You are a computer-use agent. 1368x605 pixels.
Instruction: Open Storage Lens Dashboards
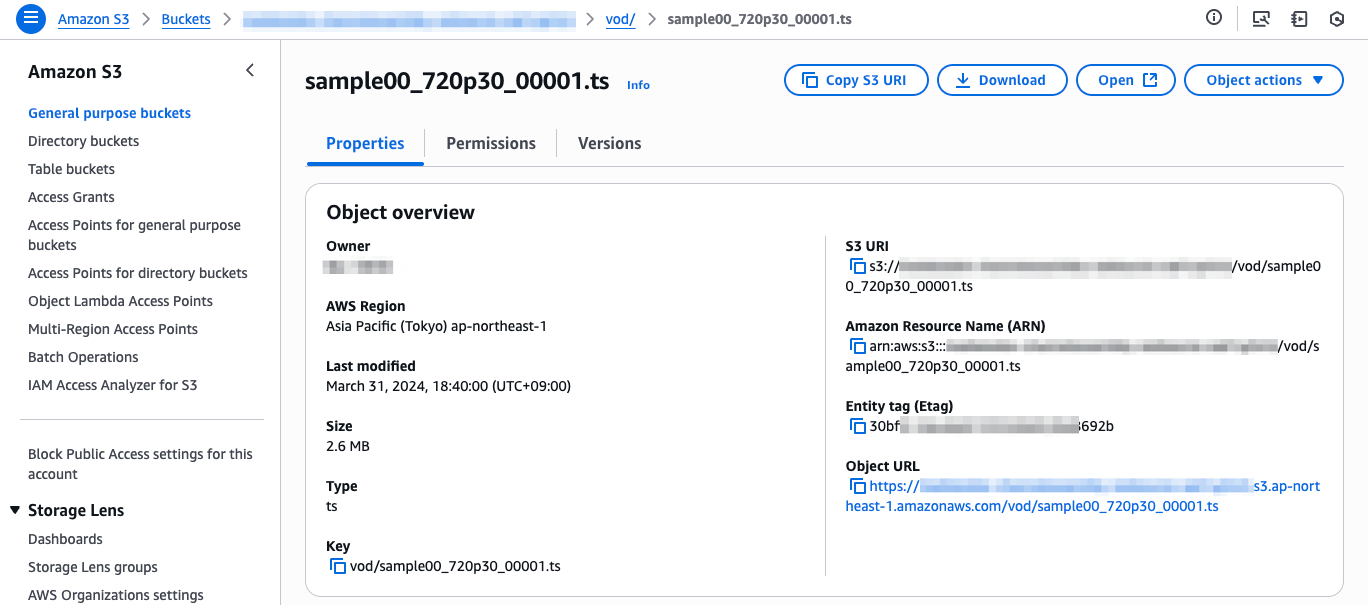65,539
